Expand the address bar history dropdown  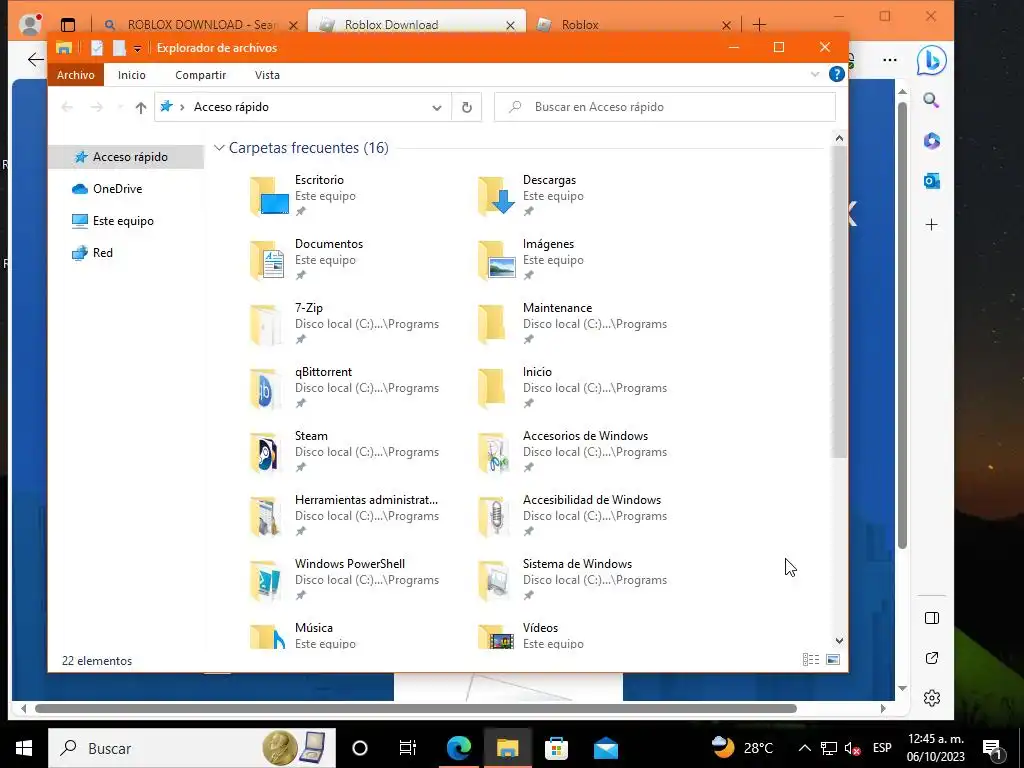436,108
